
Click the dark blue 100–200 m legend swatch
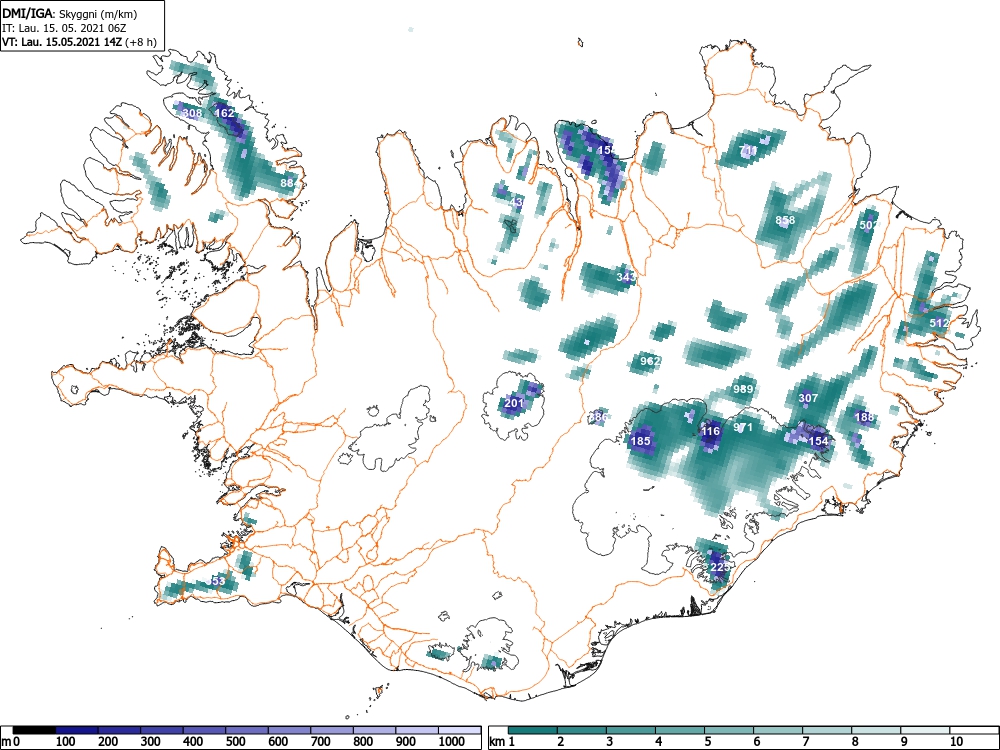[77, 730]
